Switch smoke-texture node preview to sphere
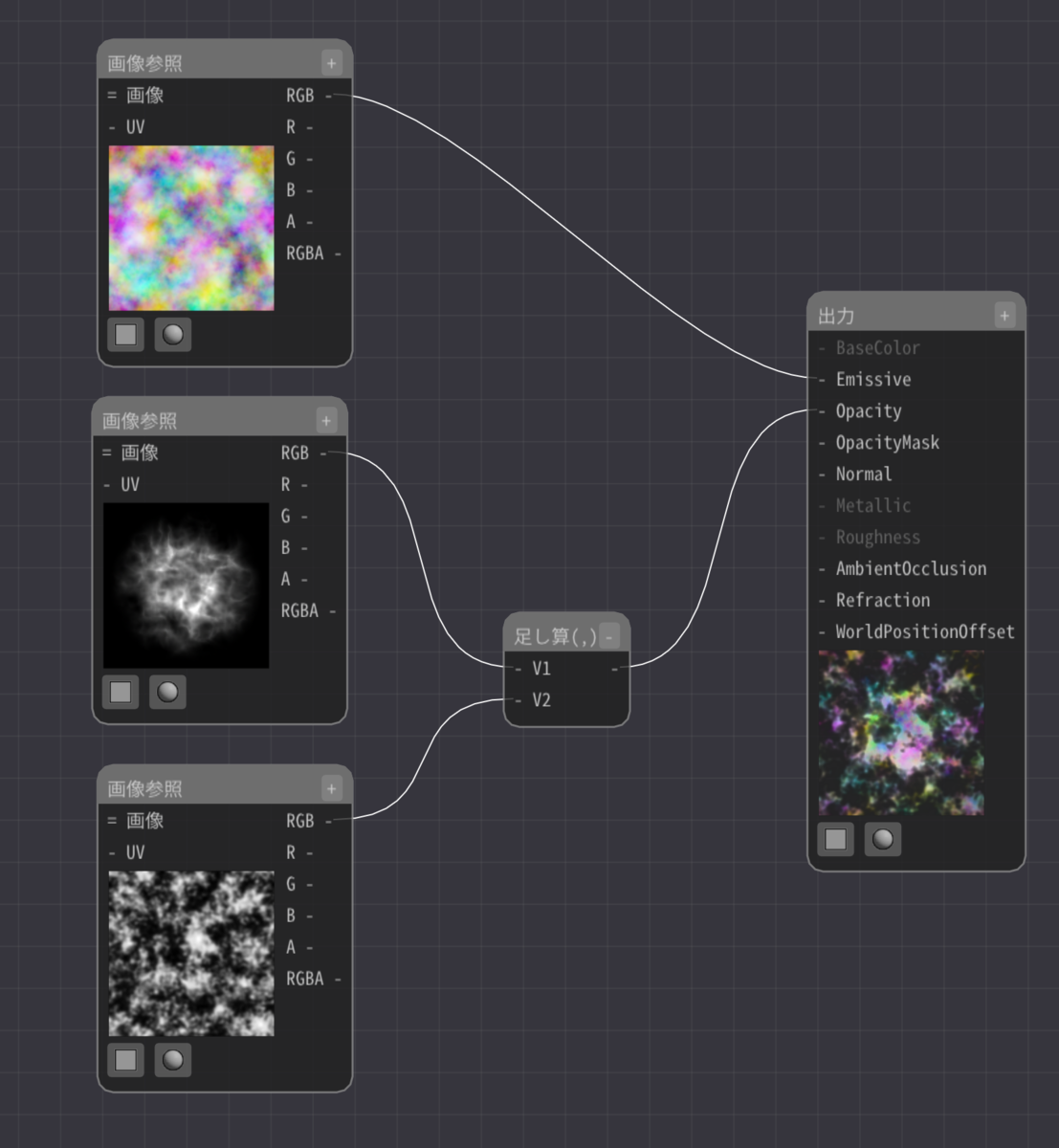The height and width of the screenshot is (1148, 1059). pos(167,692)
